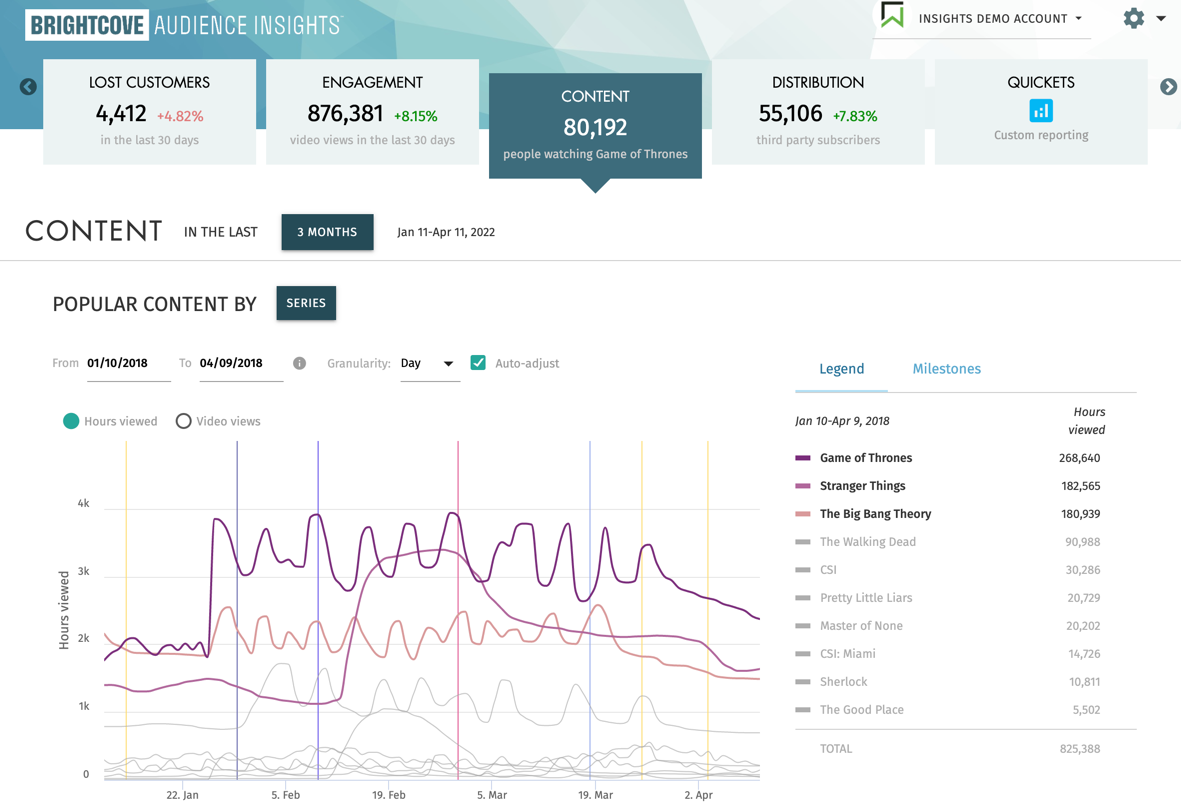This screenshot has height=808, width=1181.
Task: Switch to the Milestones tab
Action: click(946, 369)
